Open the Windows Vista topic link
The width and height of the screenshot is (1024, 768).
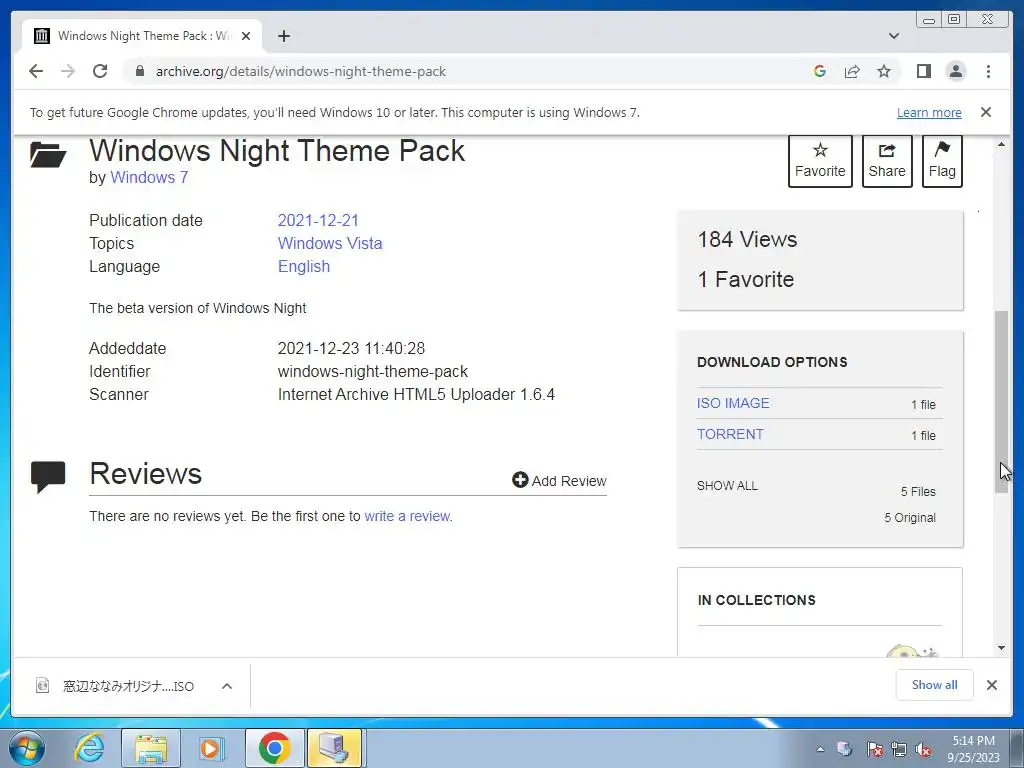(x=330, y=244)
